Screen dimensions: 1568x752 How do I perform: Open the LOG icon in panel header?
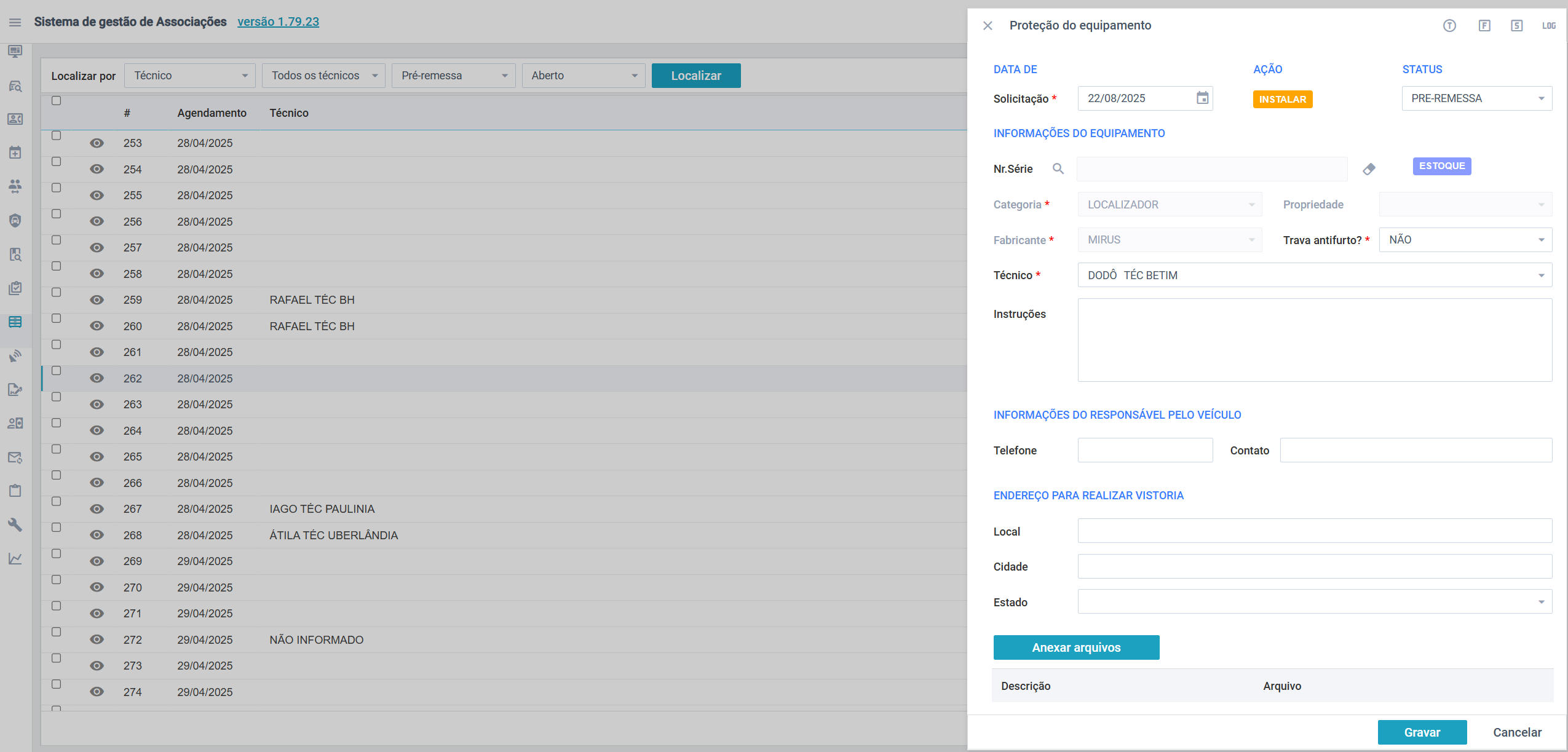pyautogui.click(x=1548, y=26)
